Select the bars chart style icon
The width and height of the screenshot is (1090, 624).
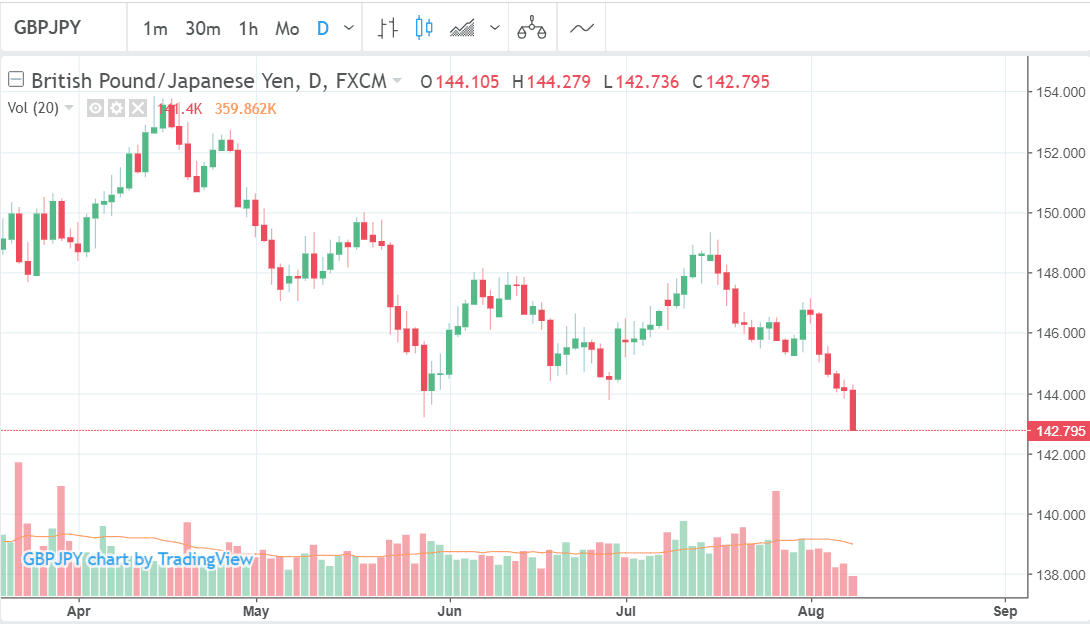point(388,28)
